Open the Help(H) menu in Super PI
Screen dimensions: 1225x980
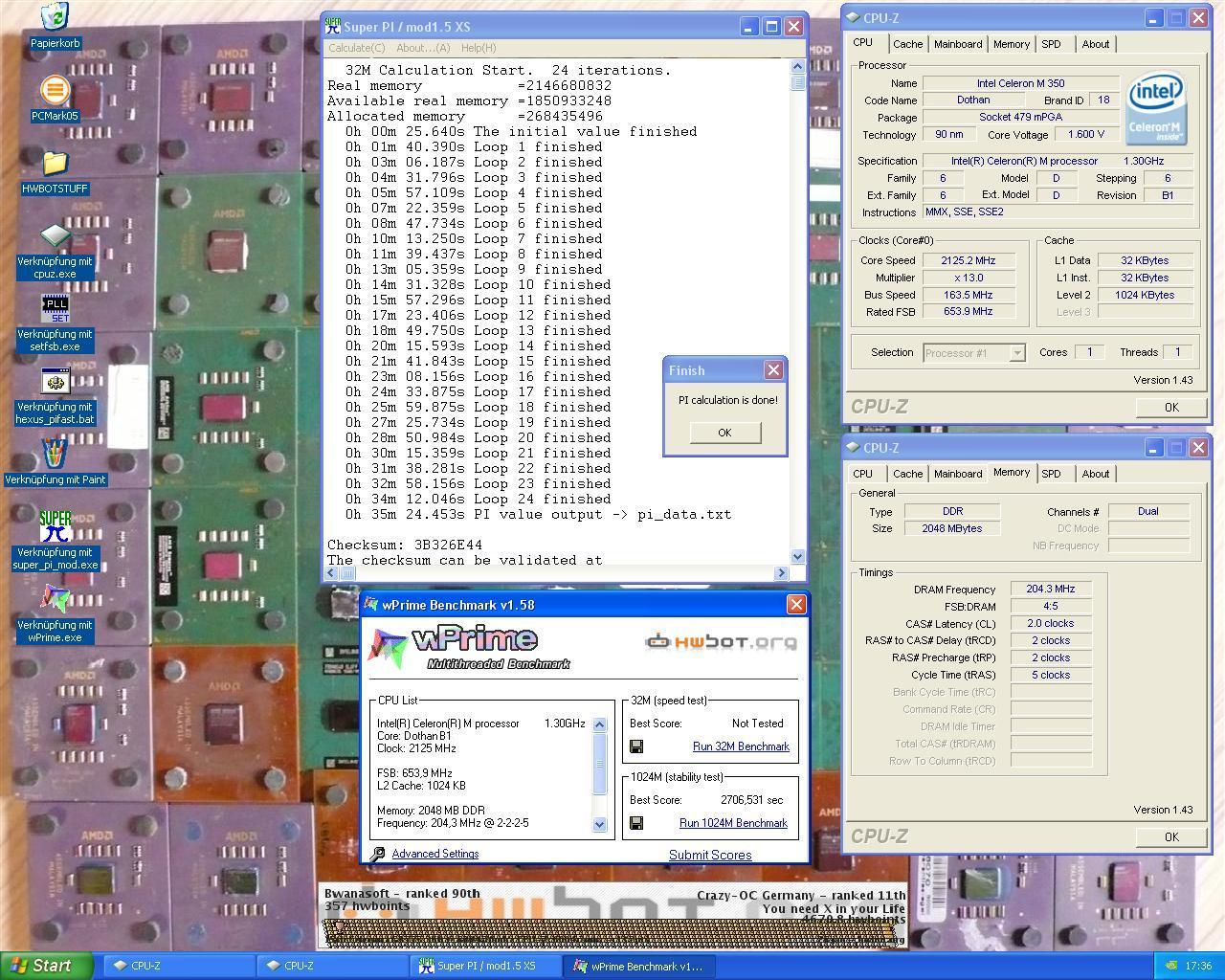coord(479,48)
